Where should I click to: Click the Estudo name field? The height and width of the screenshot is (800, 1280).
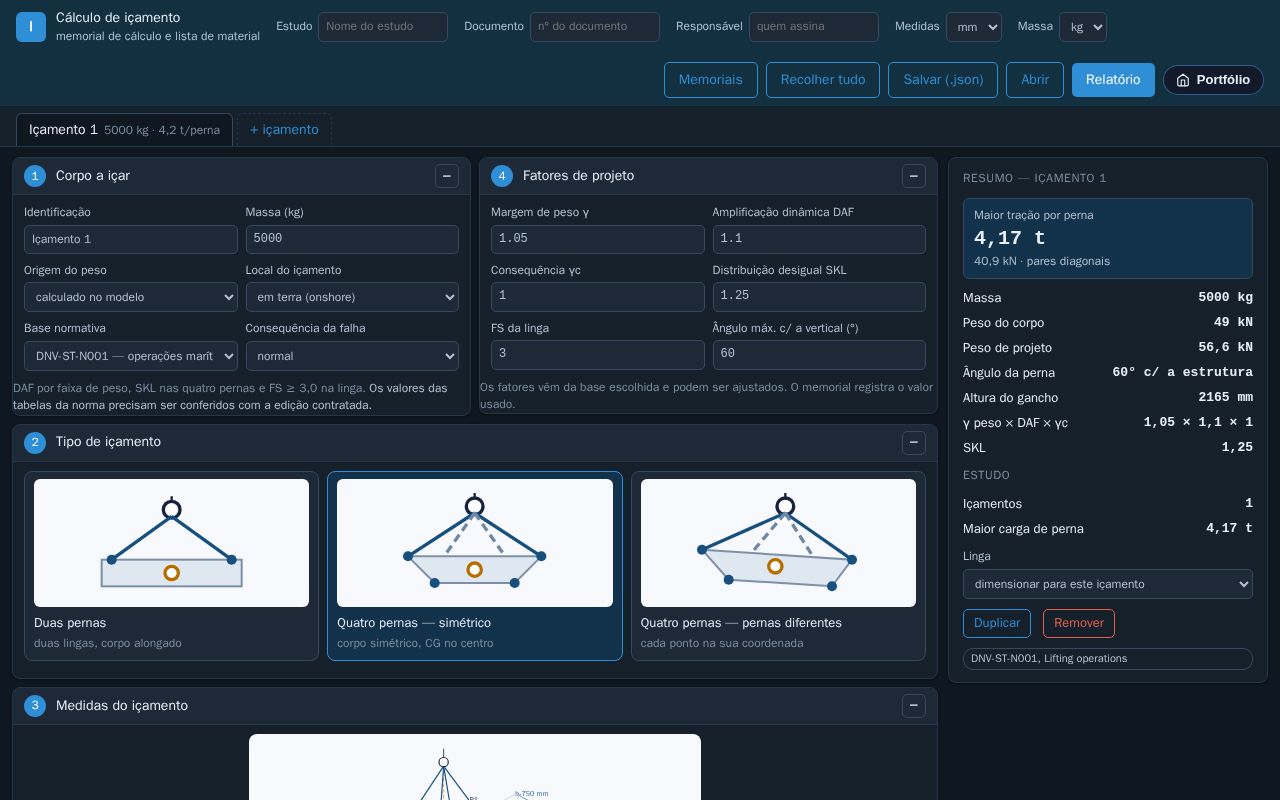click(x=383, y=27)
